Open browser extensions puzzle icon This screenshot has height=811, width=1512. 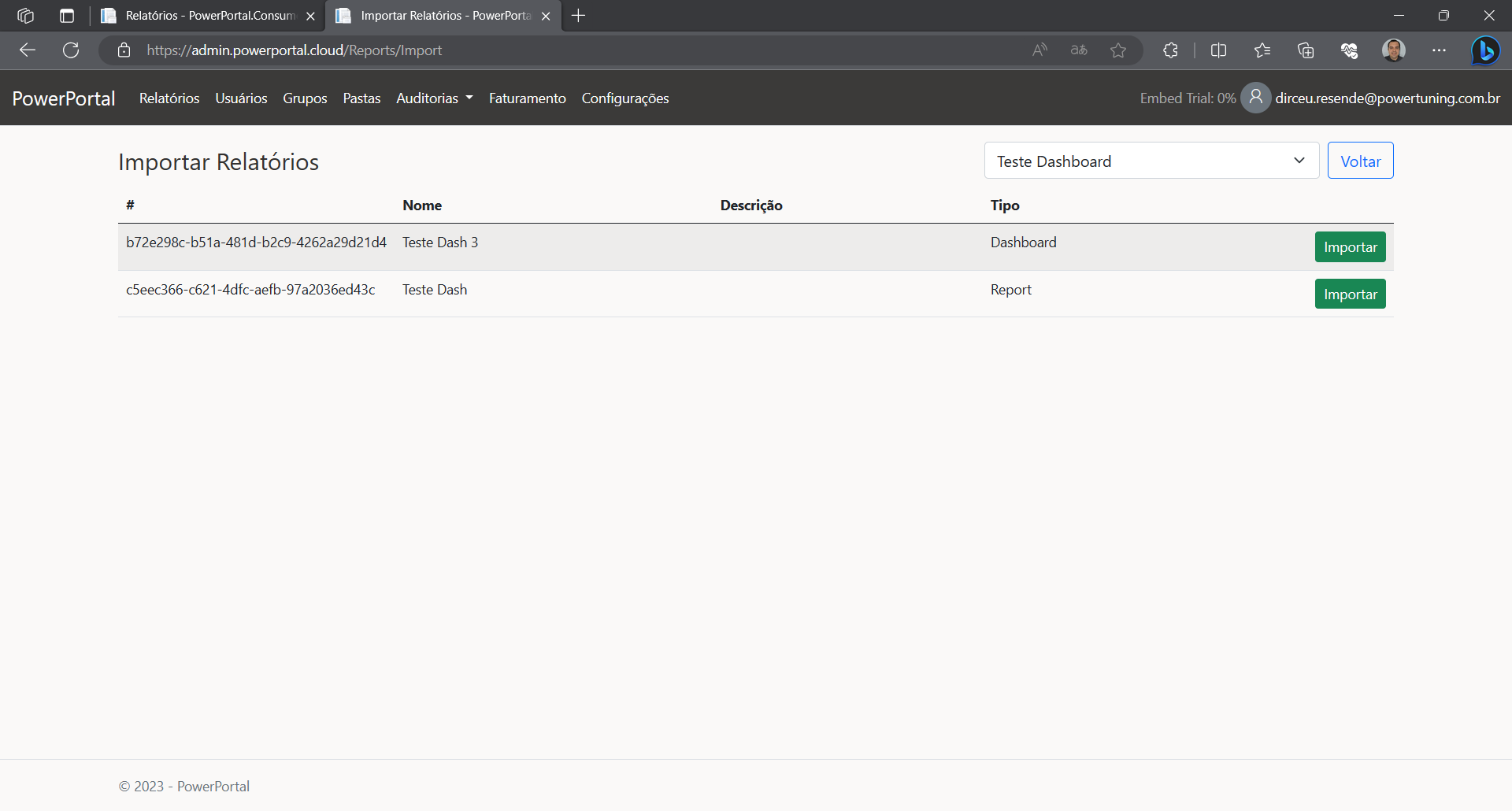[1170, 50]
